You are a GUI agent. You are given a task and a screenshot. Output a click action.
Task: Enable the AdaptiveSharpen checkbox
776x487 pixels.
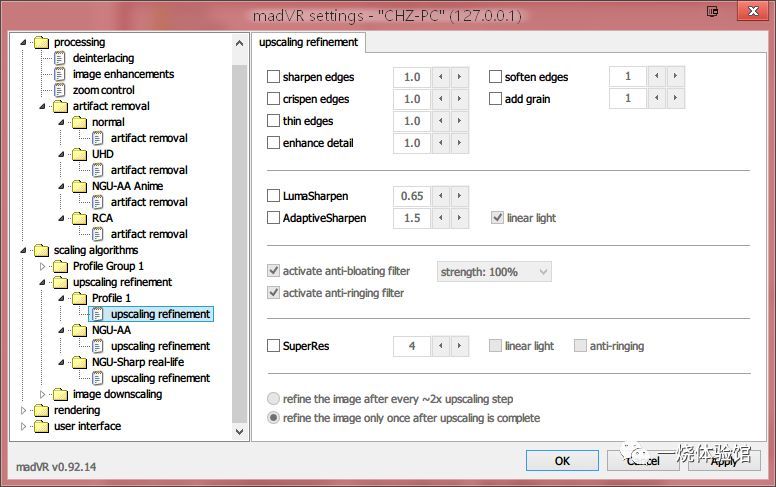(x=273, y=218)
